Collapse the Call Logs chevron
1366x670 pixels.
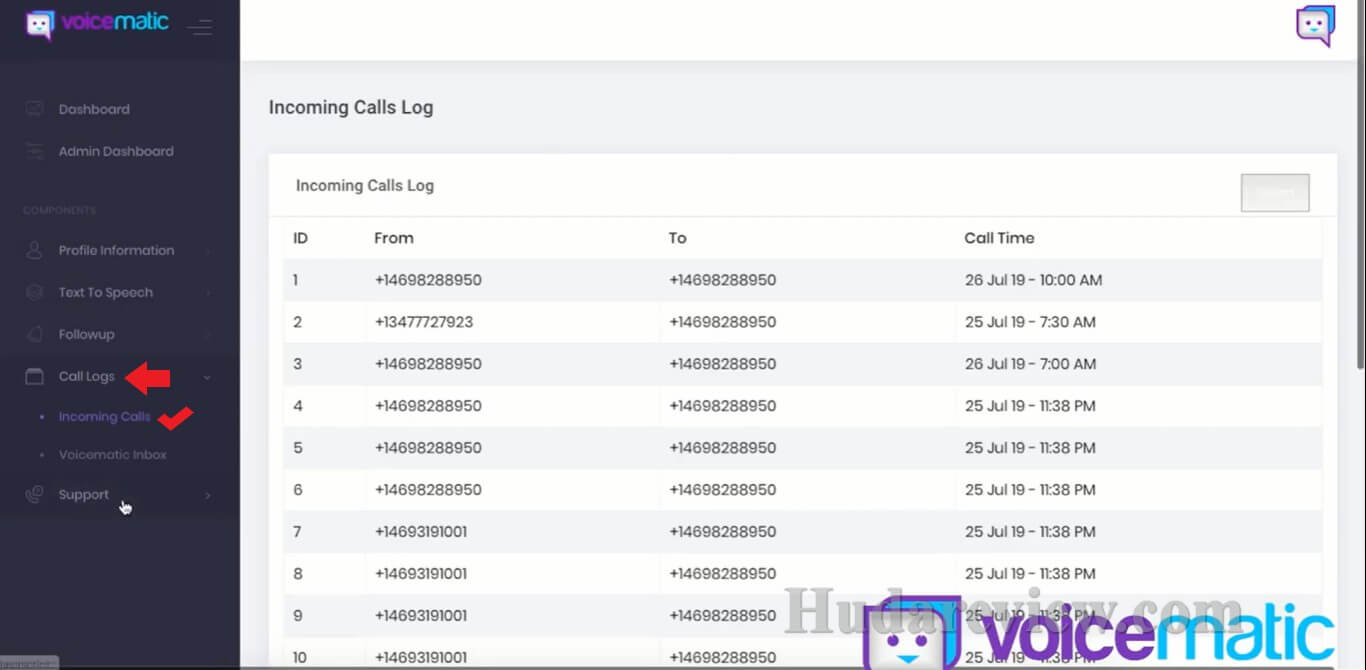point(207,377)
